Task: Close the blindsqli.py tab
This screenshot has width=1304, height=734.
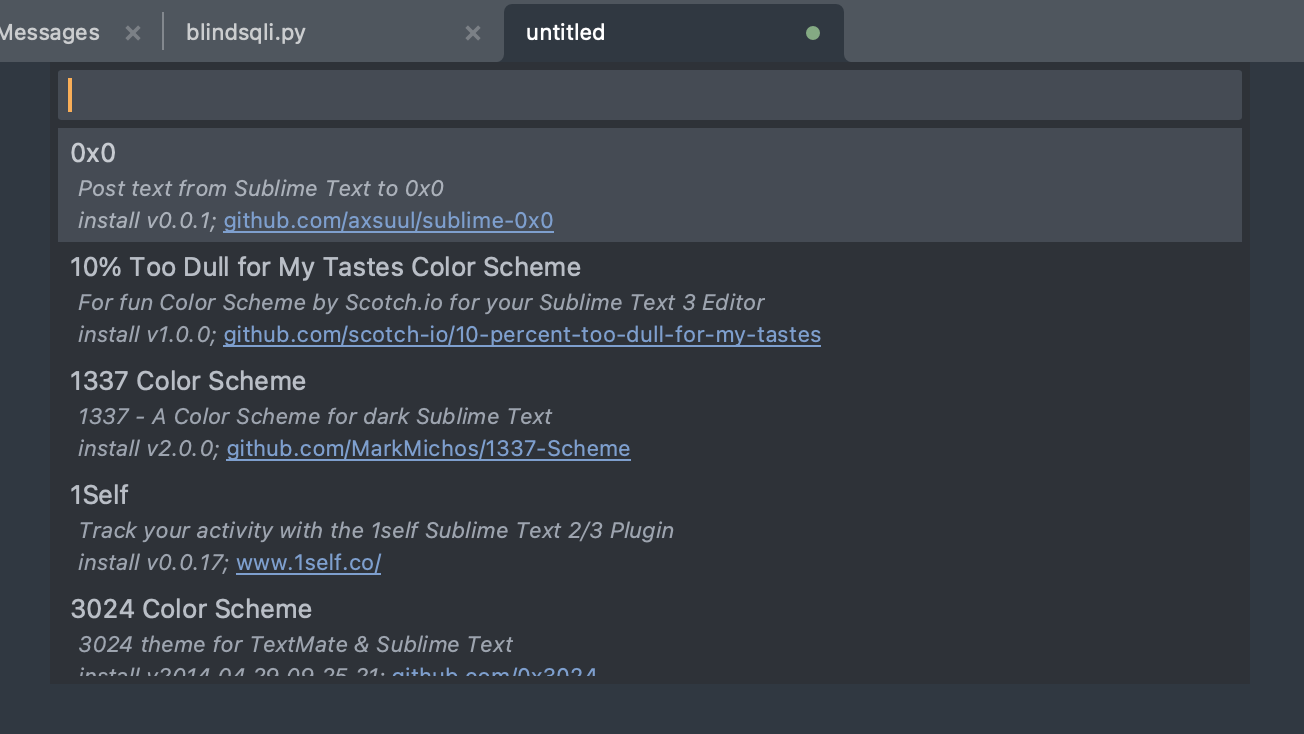Action: click(473, 33)
